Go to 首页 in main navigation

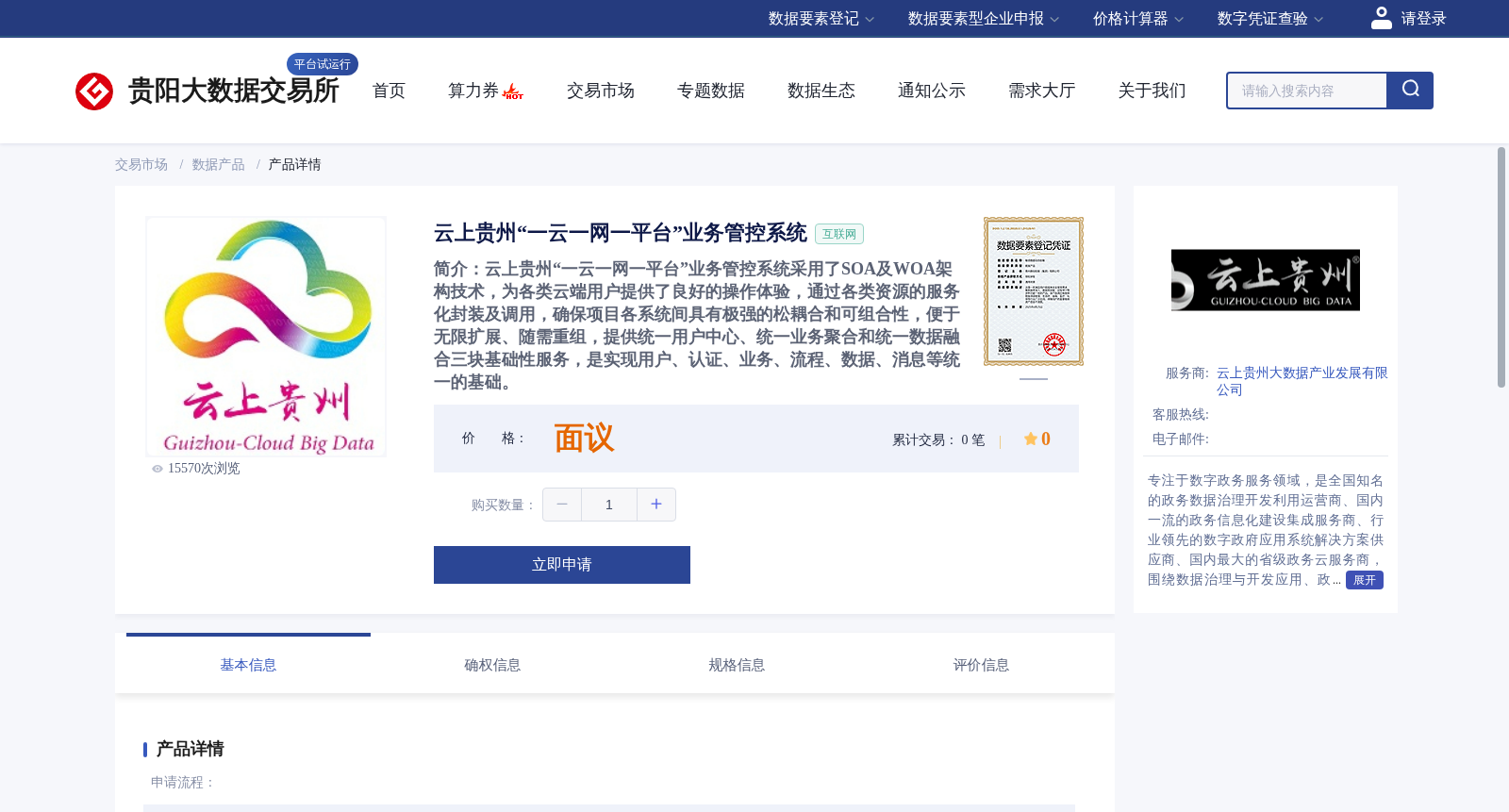click(389, 91)
